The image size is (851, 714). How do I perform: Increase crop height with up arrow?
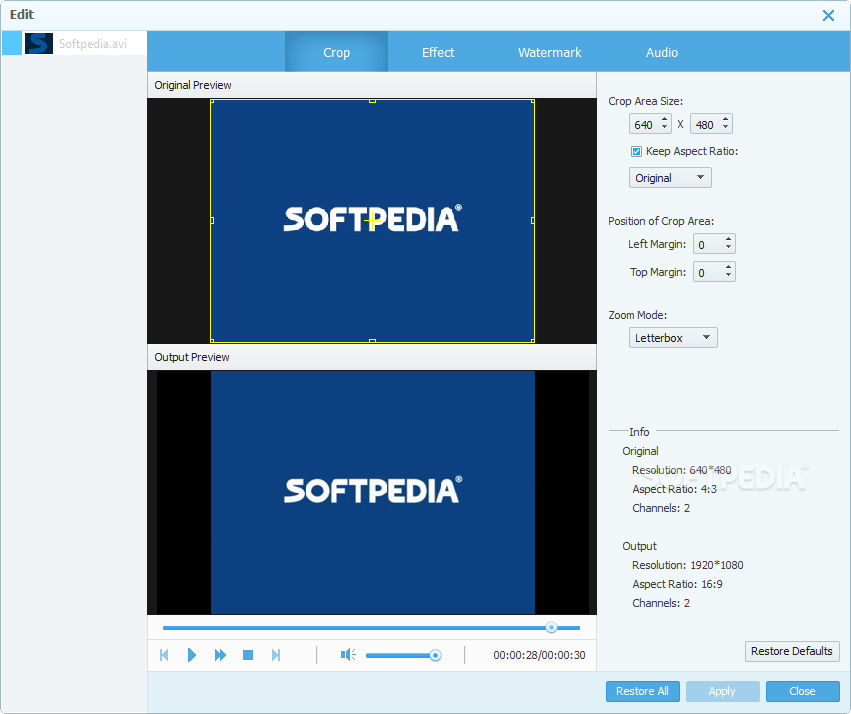(x=726, y=119)
